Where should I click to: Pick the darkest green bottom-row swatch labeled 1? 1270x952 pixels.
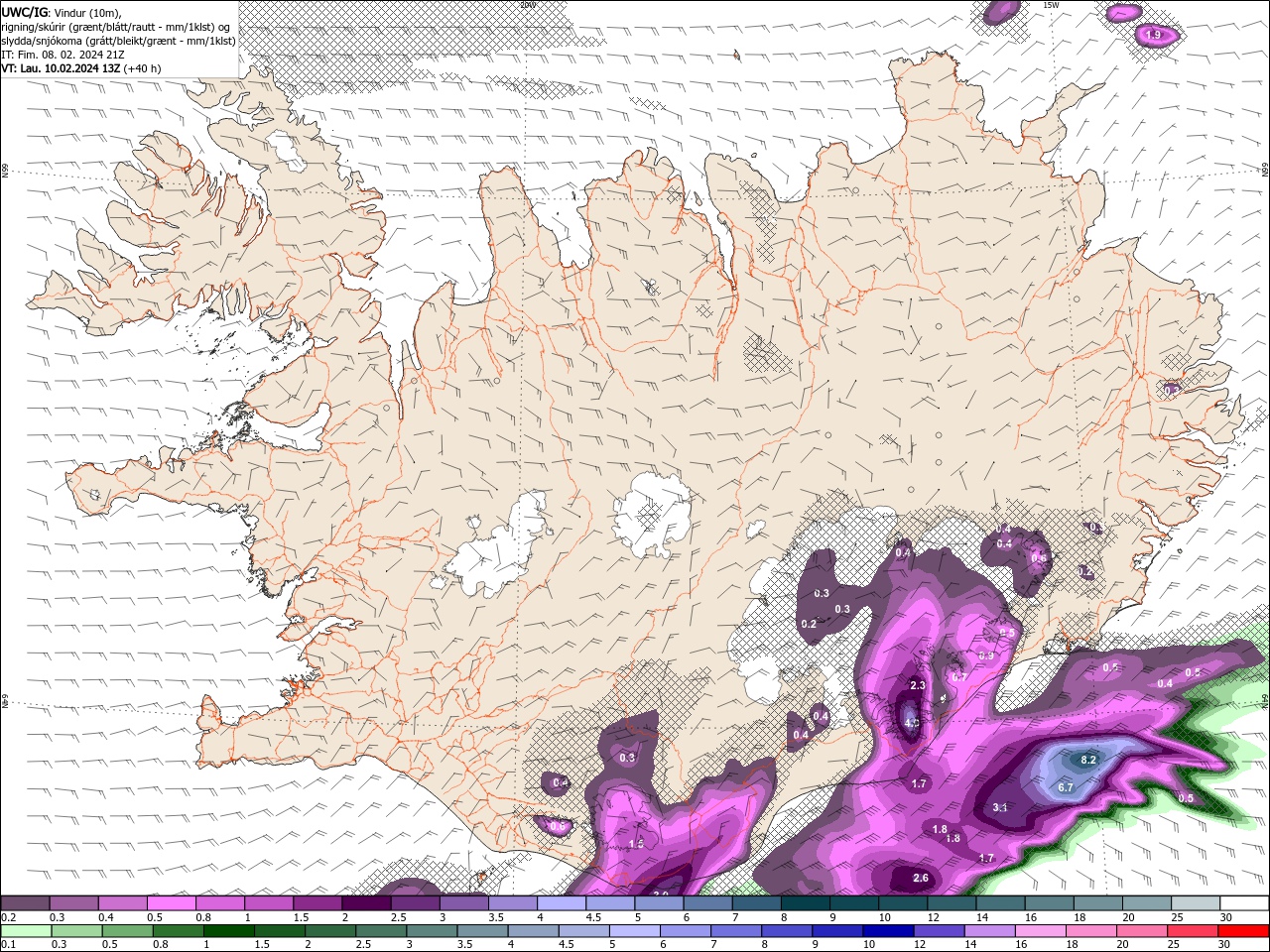click(229, 931)
